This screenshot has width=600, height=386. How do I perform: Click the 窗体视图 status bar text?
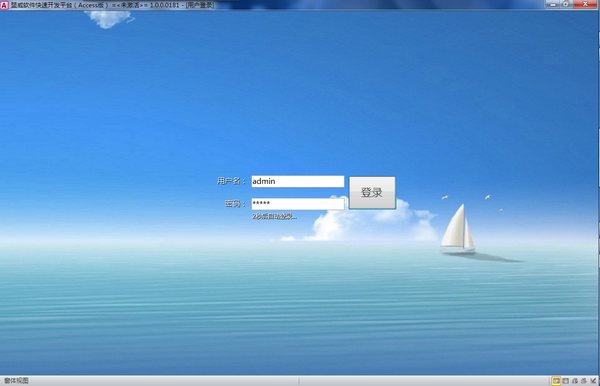[16, 381]
